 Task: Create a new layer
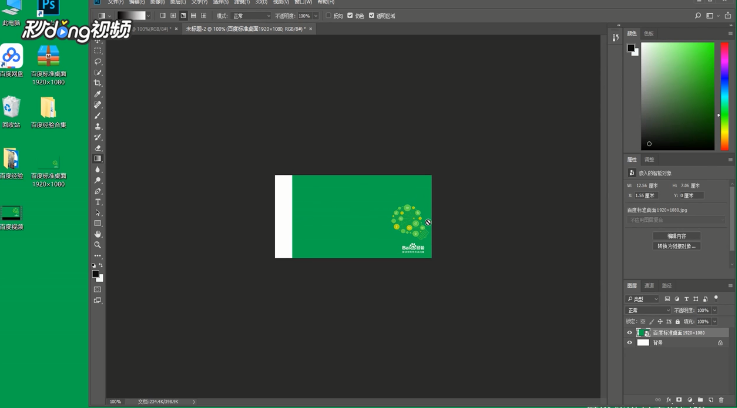coord(711,400)
